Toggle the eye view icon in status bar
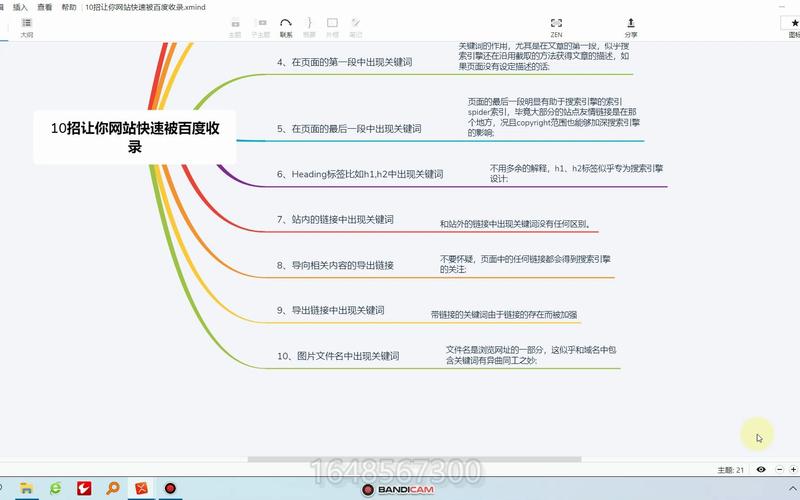 (761, 469)
